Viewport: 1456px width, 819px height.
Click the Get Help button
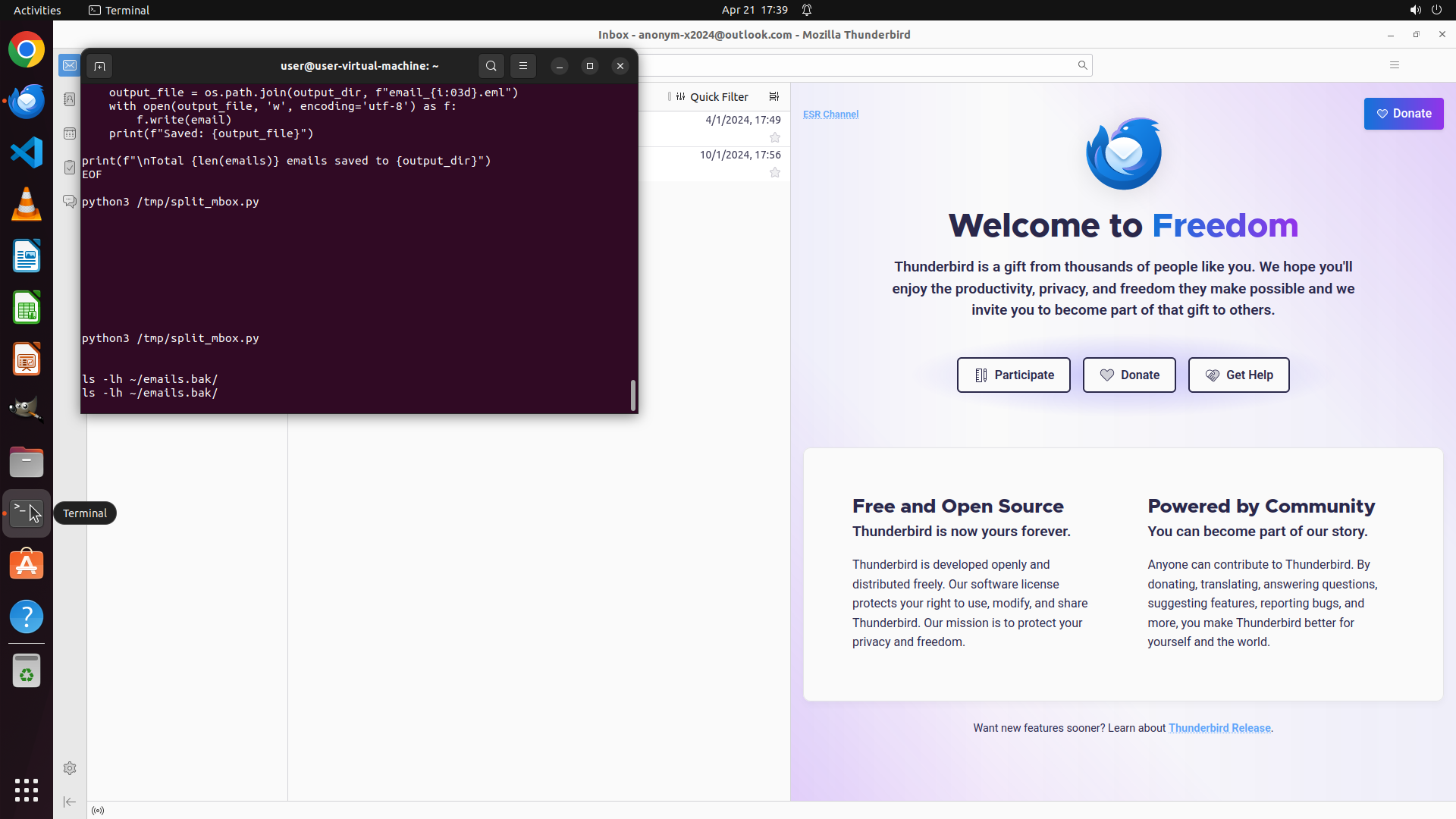click(1238, 375)
